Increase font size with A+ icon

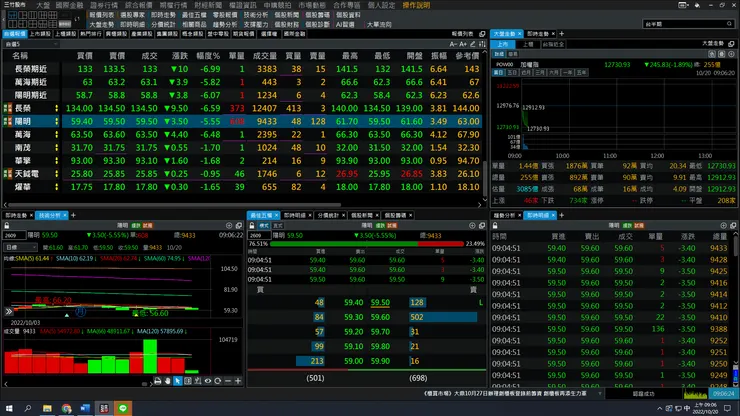(x=463, y=44)
